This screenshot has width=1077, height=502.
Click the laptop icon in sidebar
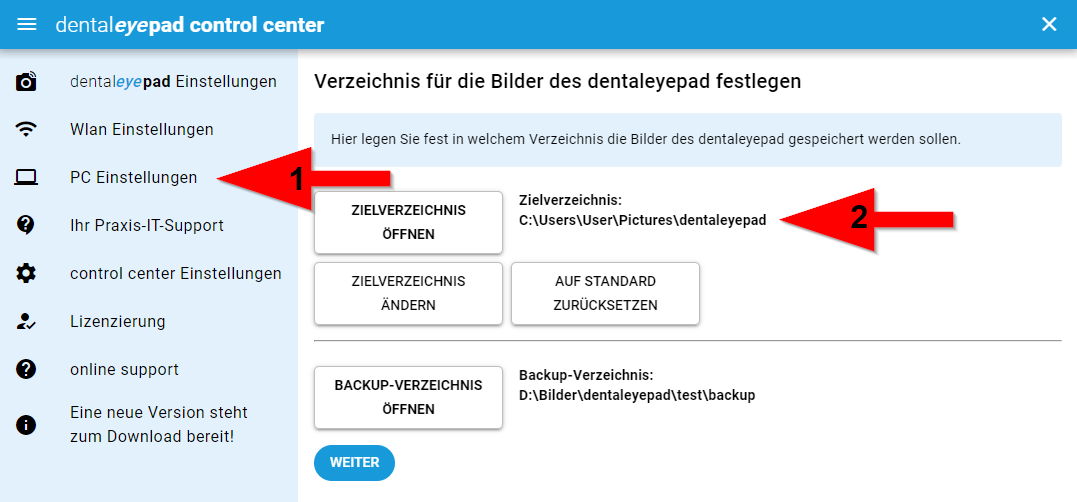tap(26, 178)
